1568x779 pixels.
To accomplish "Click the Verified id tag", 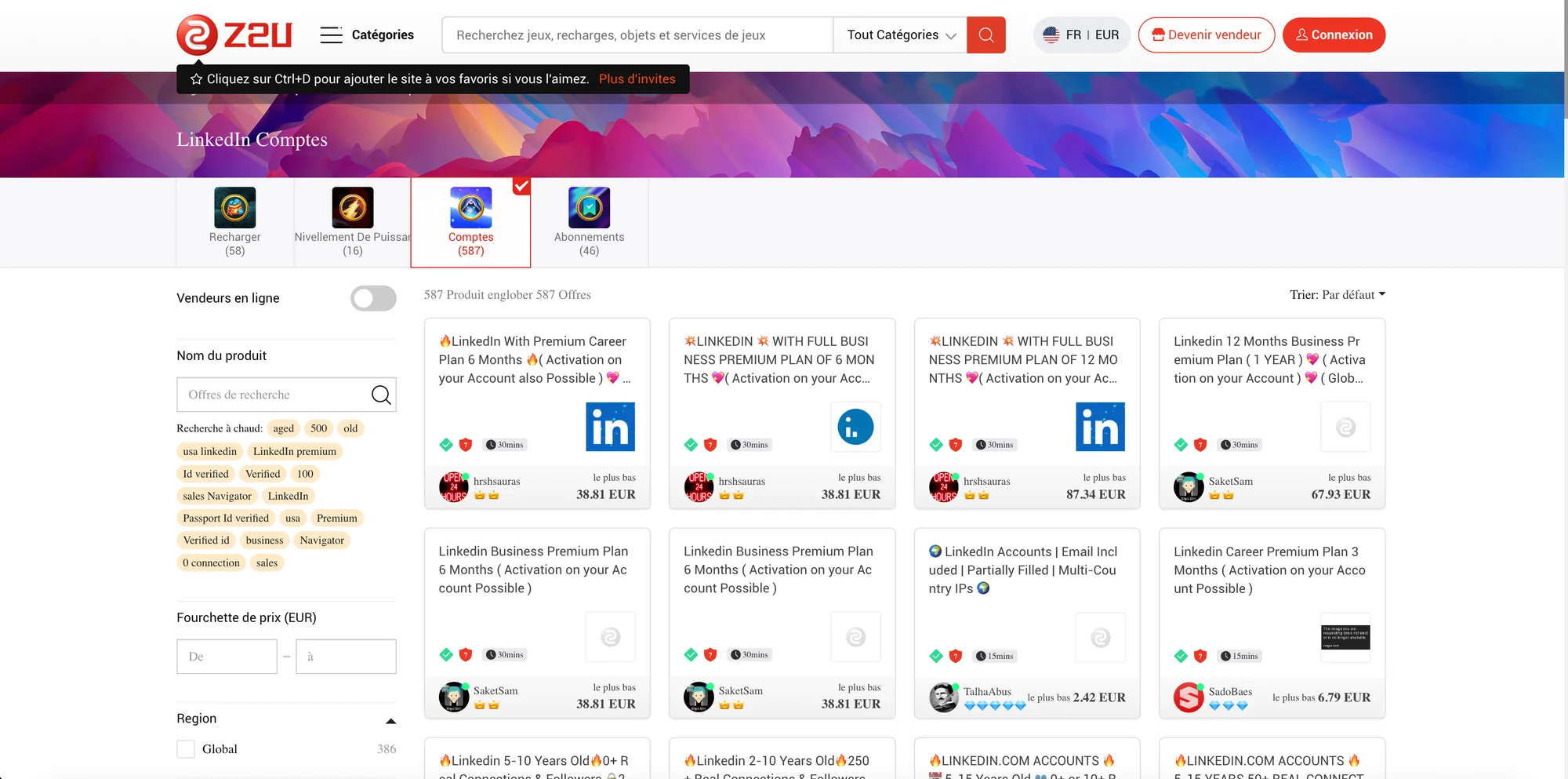I will [206, 541].
